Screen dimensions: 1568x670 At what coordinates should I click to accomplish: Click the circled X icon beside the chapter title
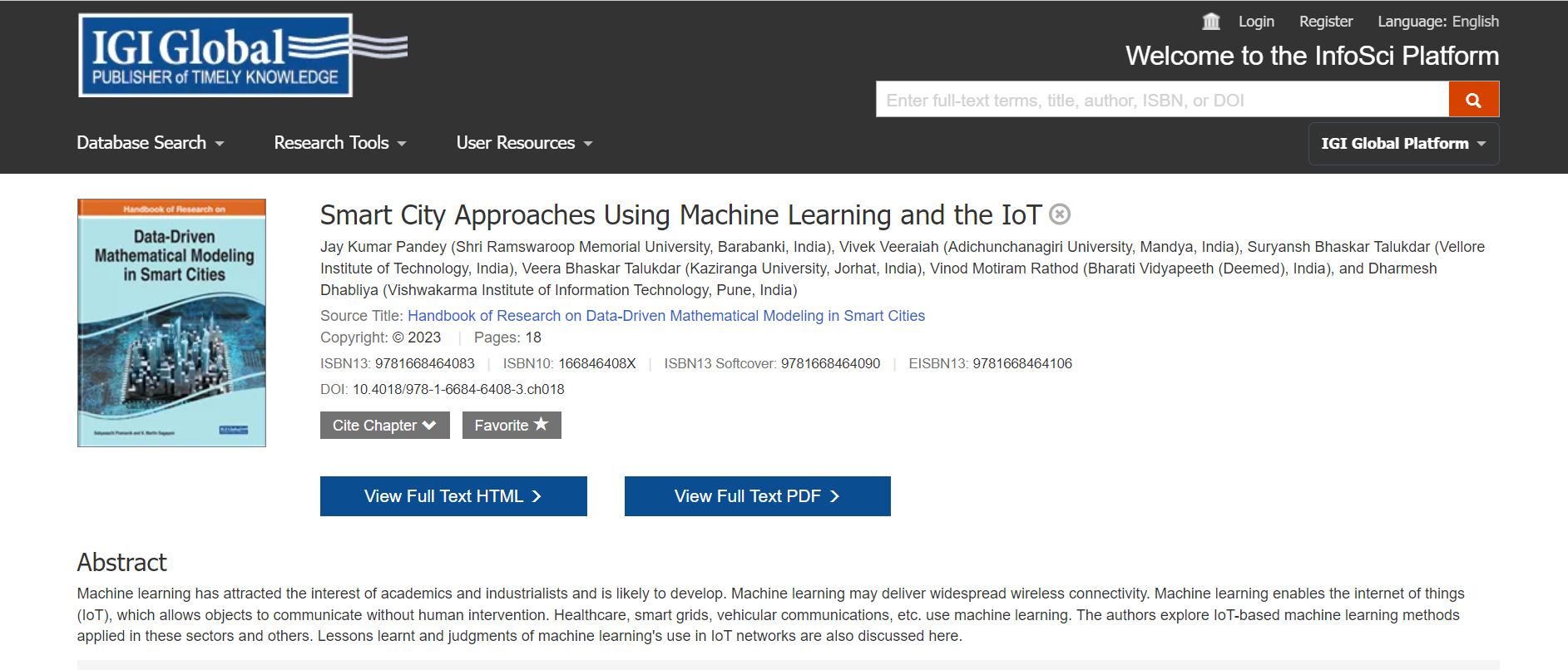pos(1060,214)
